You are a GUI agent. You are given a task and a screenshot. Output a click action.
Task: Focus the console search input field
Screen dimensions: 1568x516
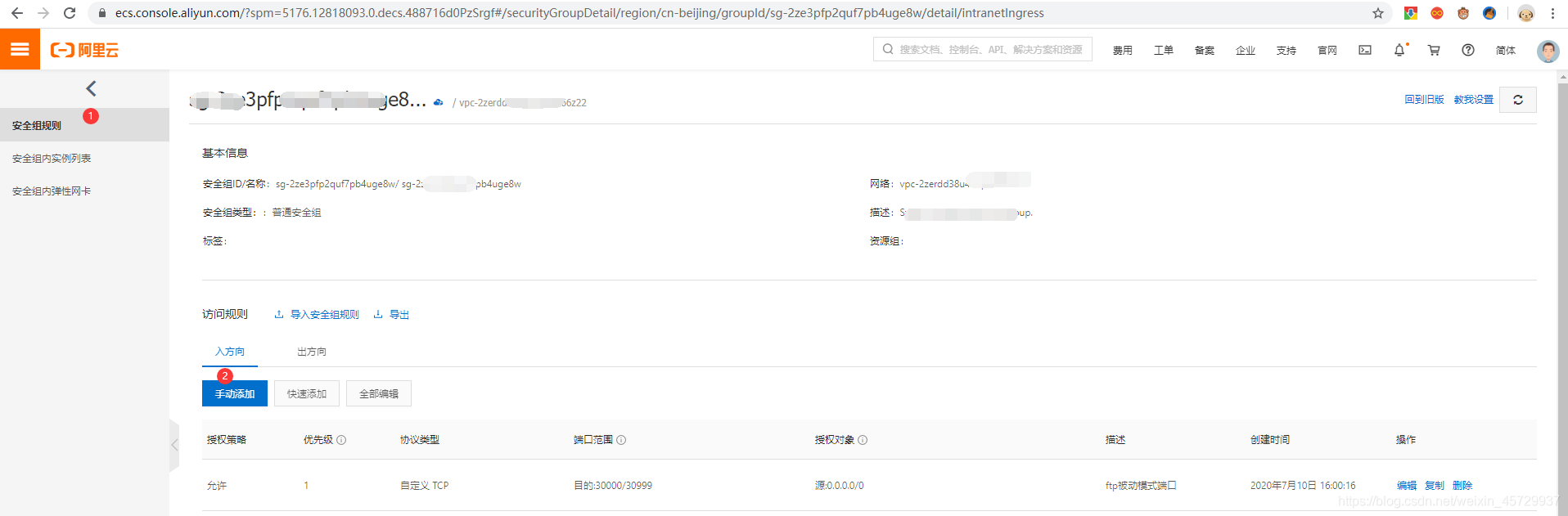983,50
